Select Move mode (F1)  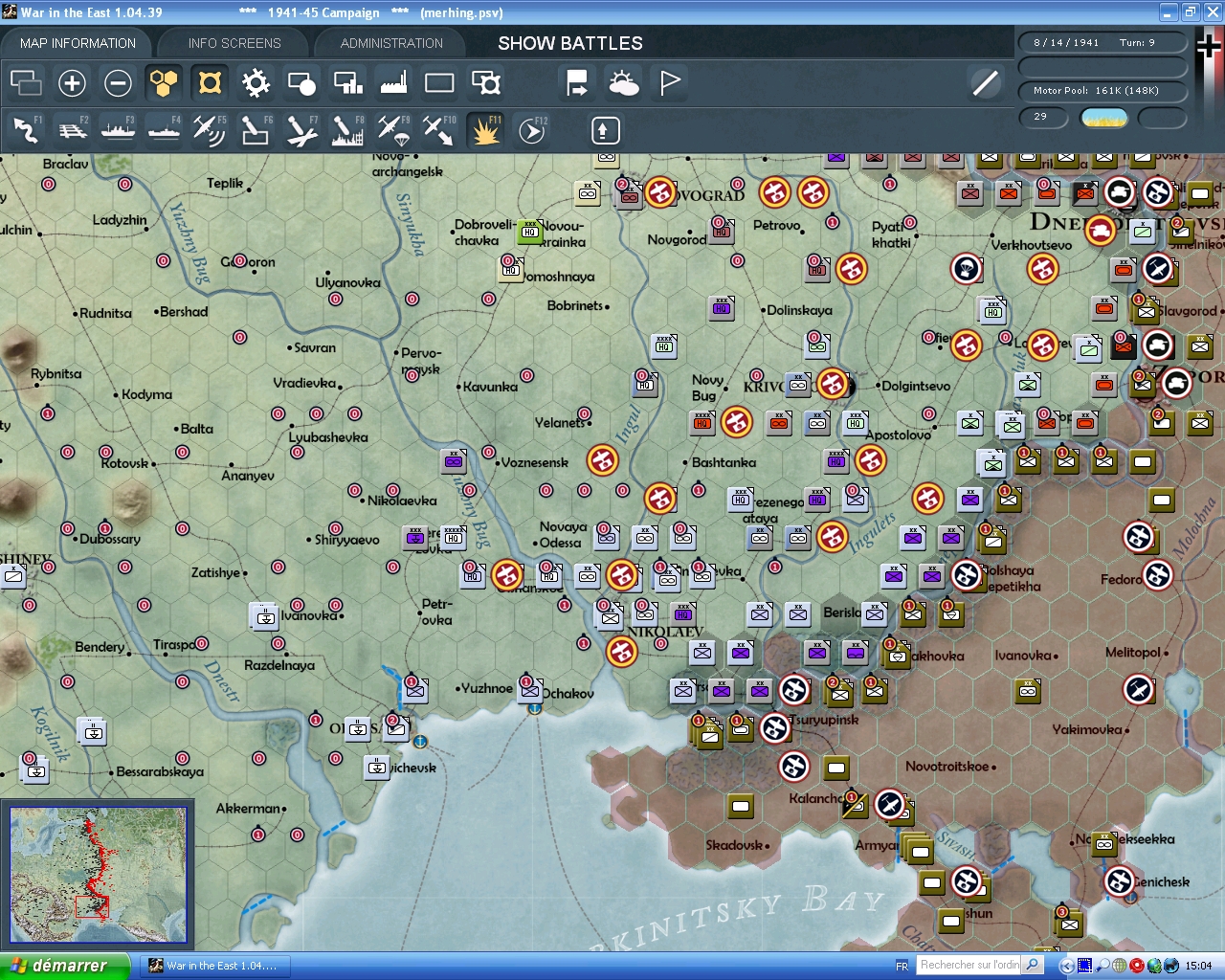click(26, 129)
